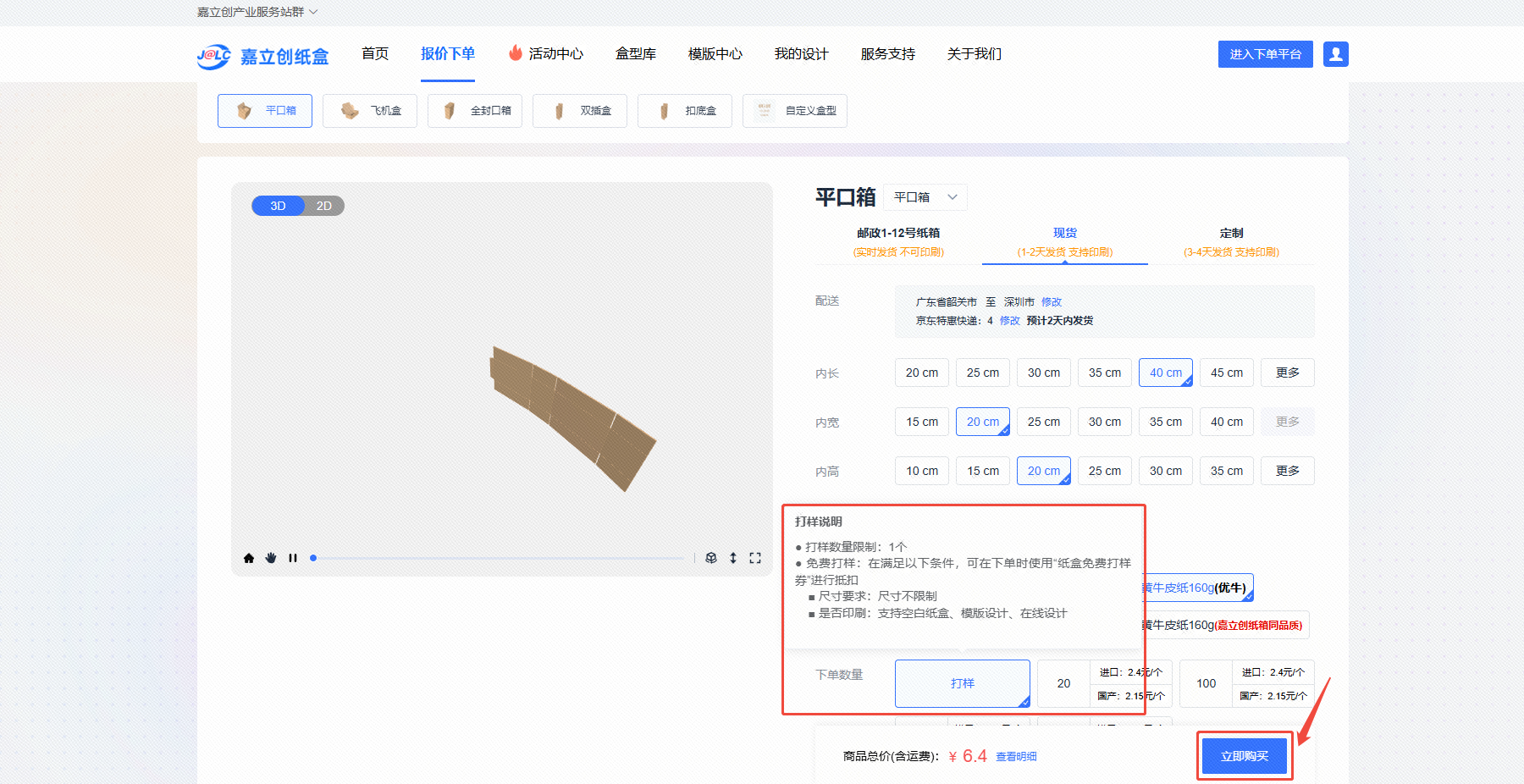Choose 30 cm inner height option

[x=1165, y=471]
